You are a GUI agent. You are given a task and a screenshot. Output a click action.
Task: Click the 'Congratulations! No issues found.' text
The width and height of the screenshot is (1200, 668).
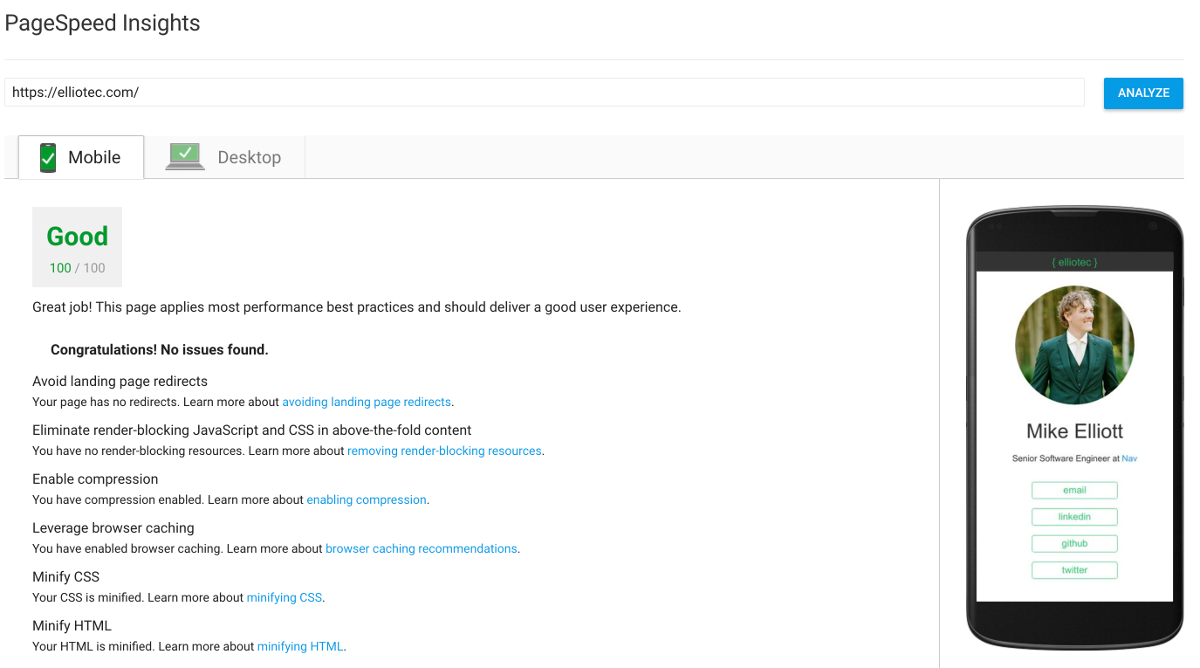point(159,350)
